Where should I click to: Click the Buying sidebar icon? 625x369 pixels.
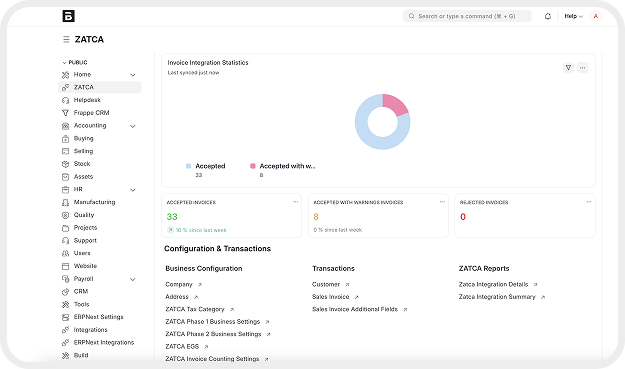(65, 139)
